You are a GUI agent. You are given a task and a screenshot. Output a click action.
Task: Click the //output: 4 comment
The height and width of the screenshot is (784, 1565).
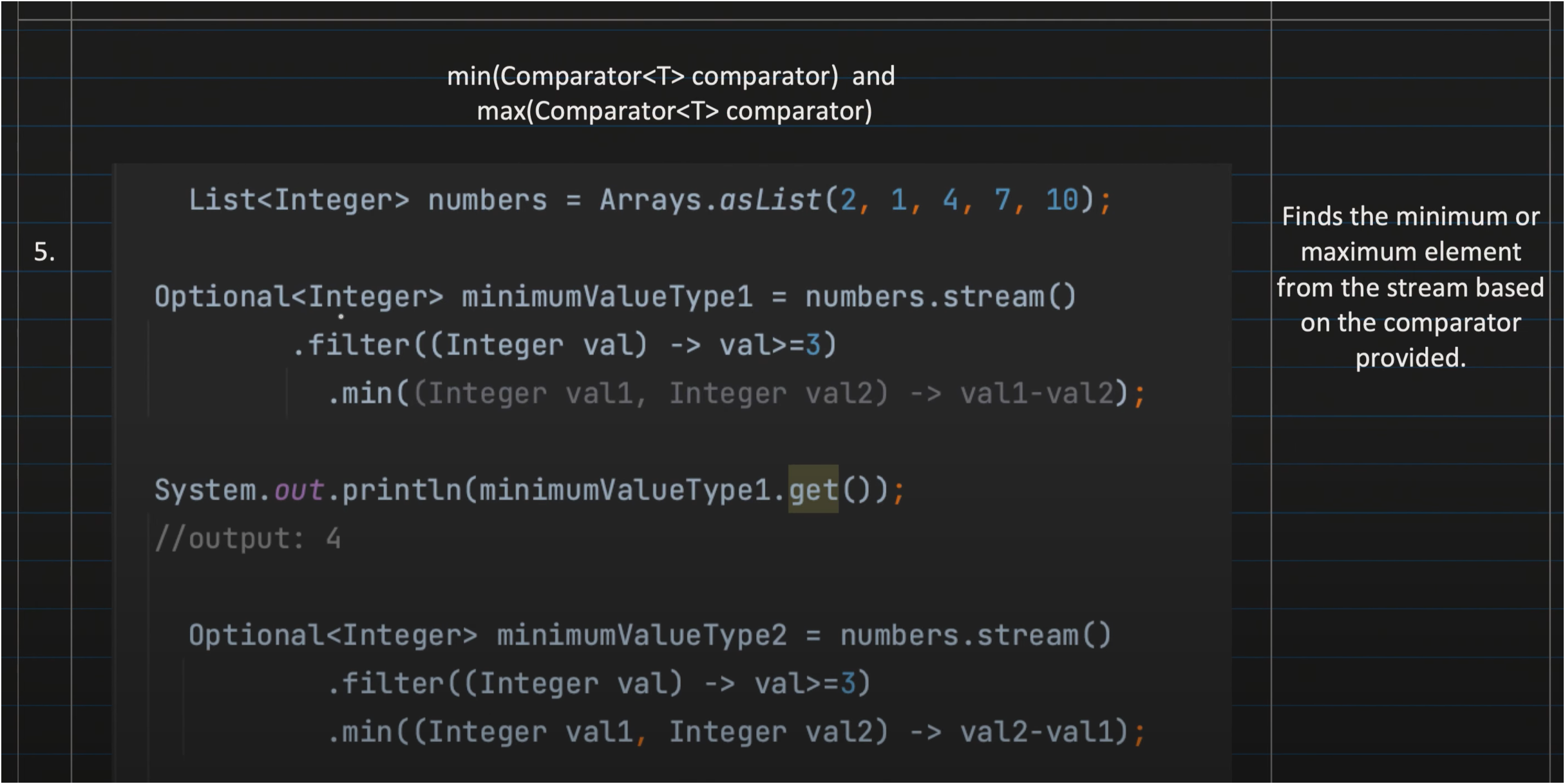point(247,538)
